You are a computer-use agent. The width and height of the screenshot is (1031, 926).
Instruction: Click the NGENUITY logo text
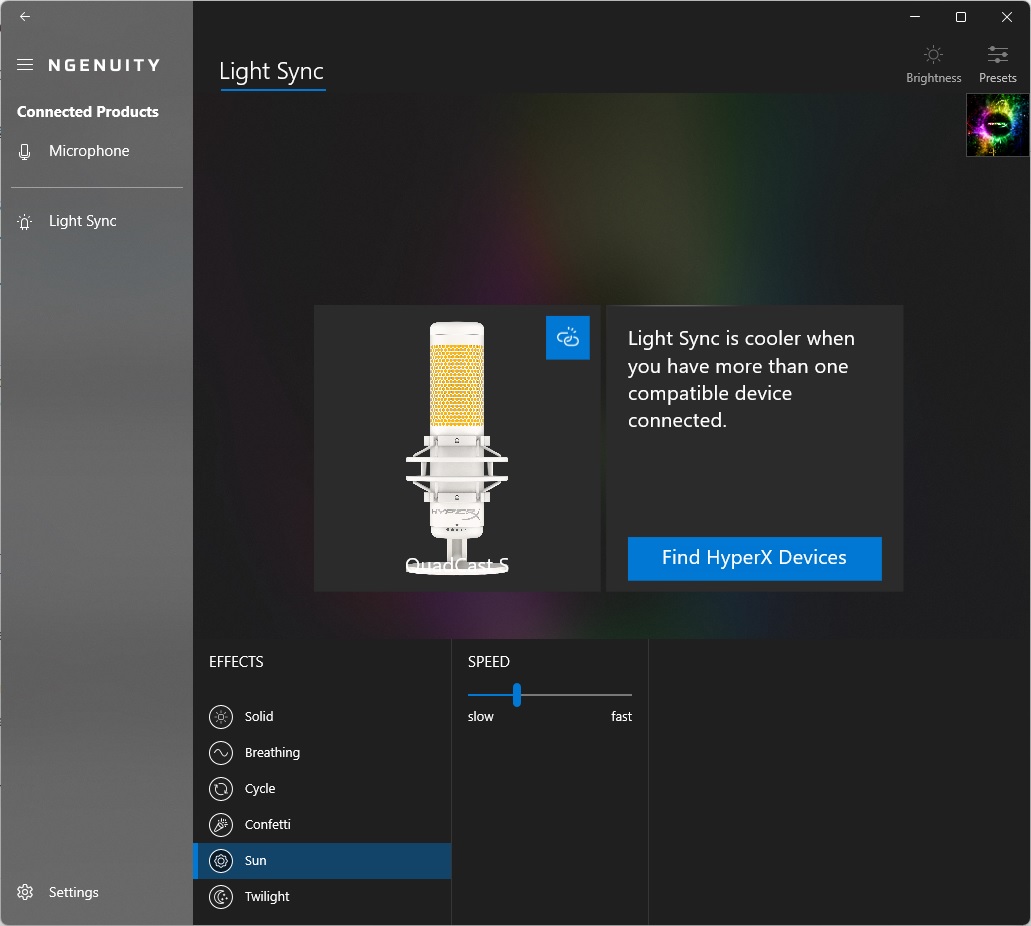[104, 65]
